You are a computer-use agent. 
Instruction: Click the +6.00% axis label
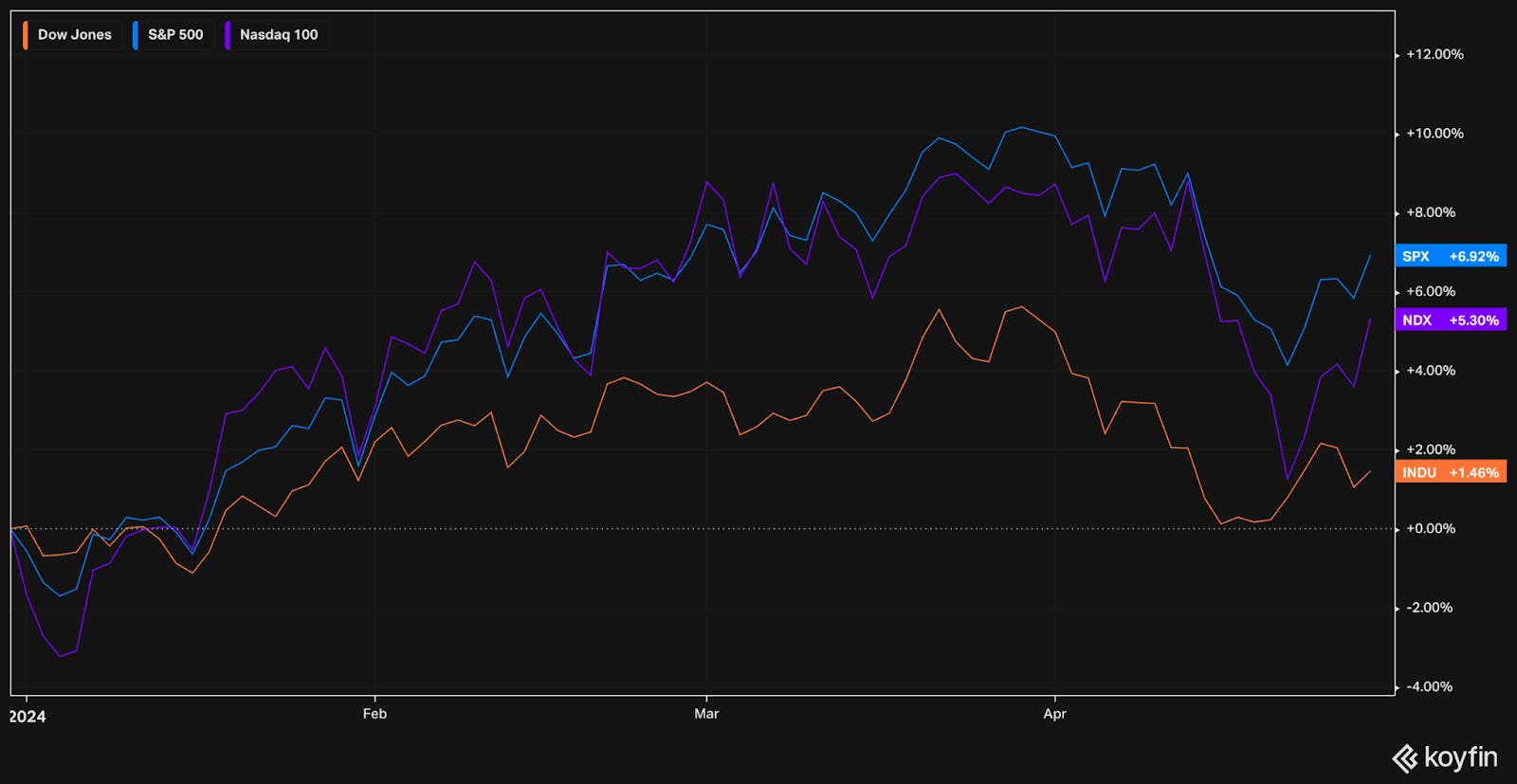pos(1431,291)
